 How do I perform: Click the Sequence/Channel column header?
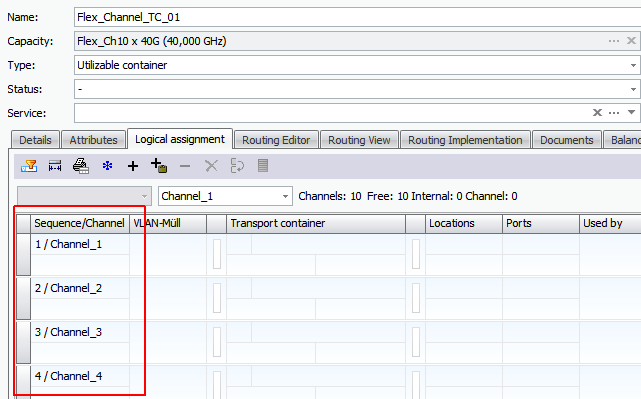80,223
